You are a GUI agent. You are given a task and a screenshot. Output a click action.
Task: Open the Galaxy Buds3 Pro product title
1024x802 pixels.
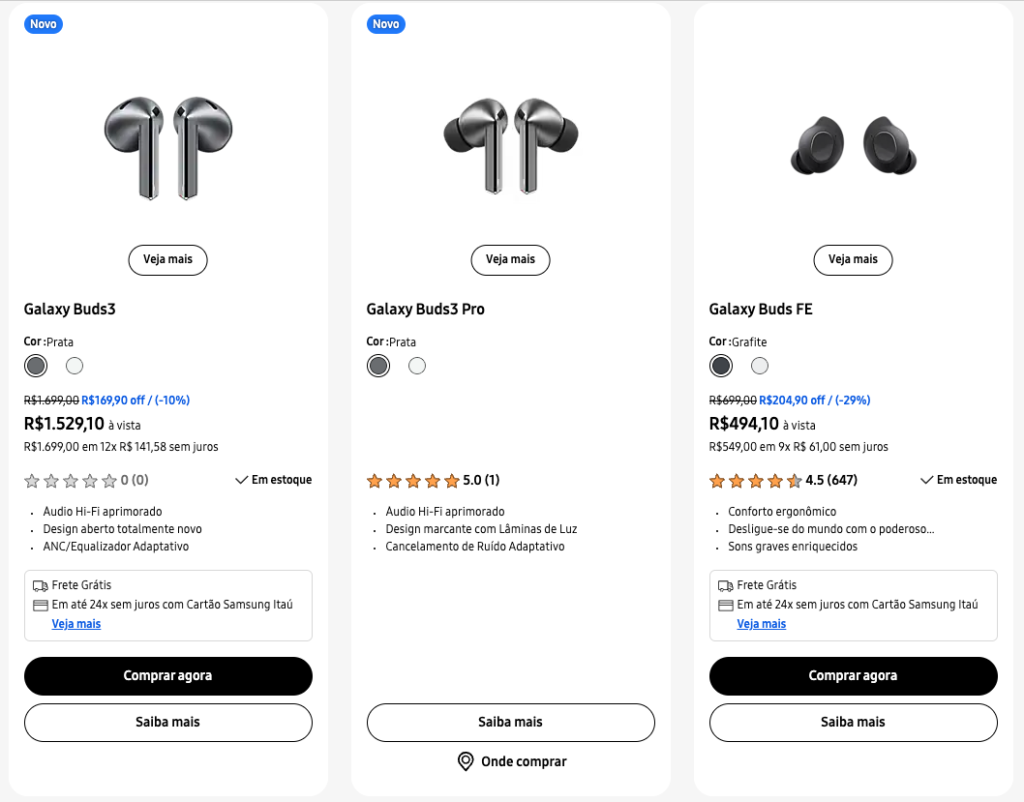pyautogui.click(x=425, y=309)
